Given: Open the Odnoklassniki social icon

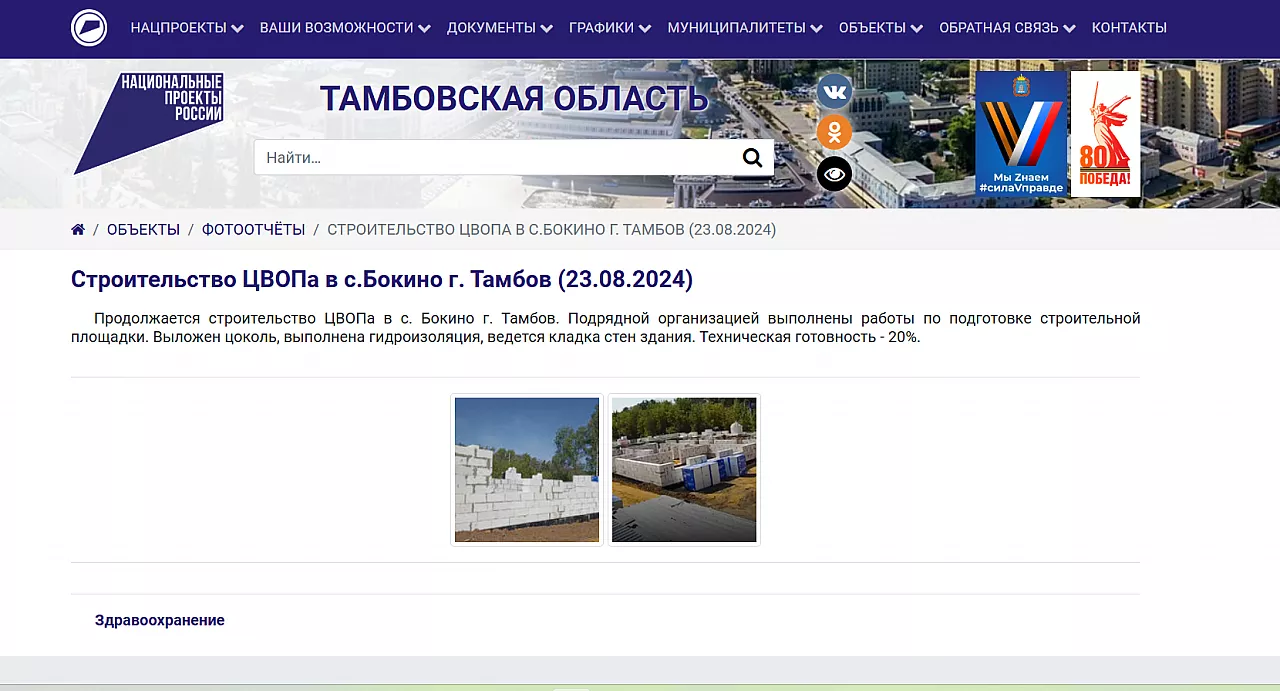Looking at the screenshot, I should coord(834,133).
